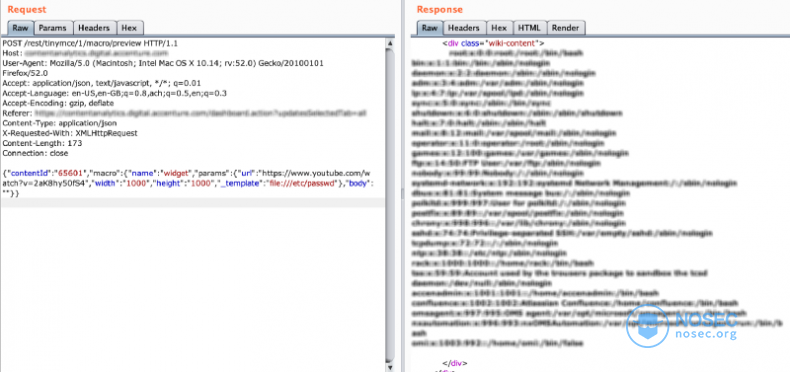Click the closing </div> tag in response
This screenshot has height=372, width=790.
[455, 362]
